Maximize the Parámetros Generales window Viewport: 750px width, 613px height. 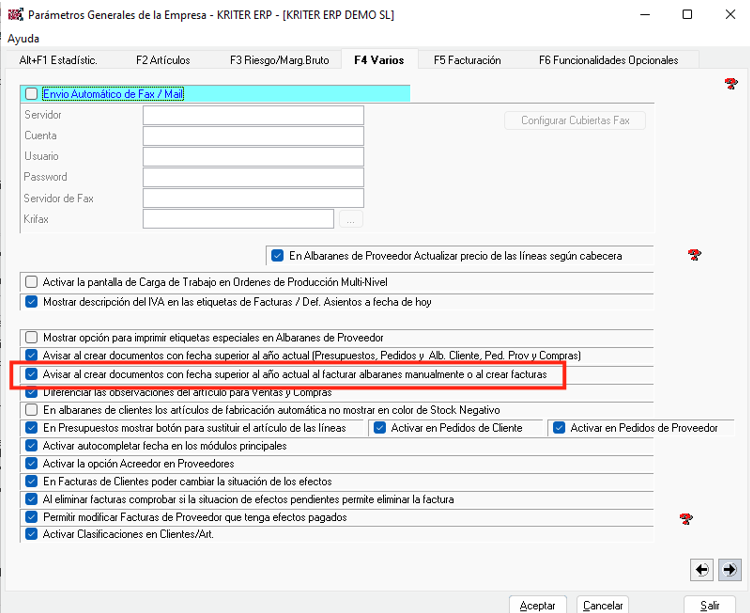(x=687, y=14)
